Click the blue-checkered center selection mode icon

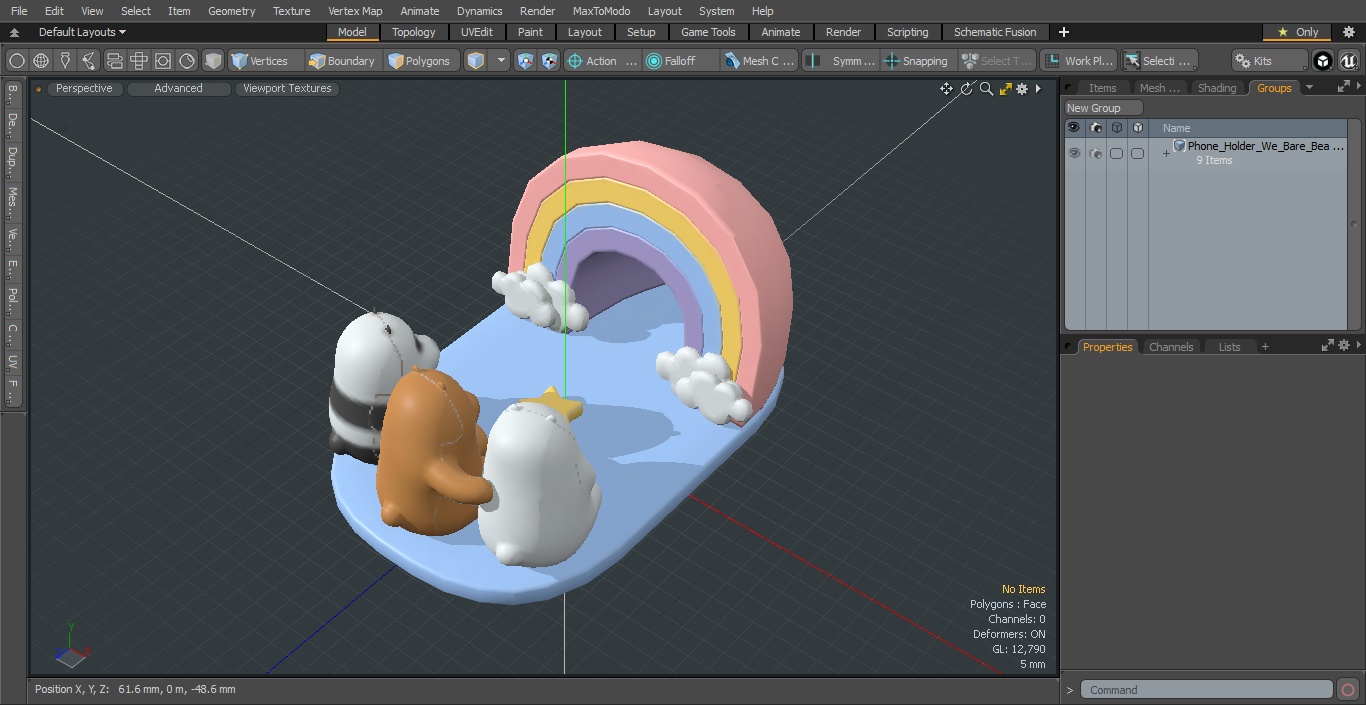[526, 61]
